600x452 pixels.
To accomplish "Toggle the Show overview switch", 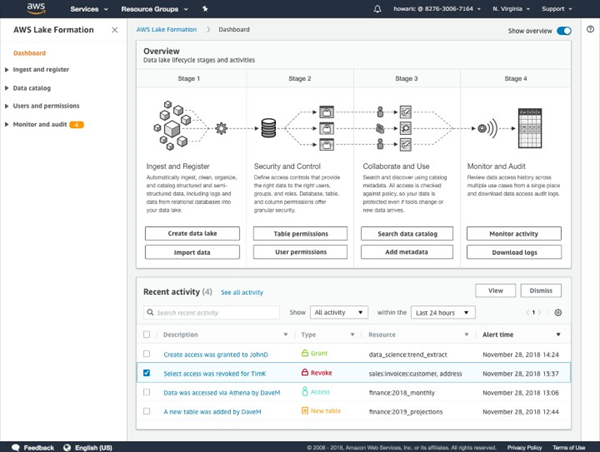I will click(564, 31).
